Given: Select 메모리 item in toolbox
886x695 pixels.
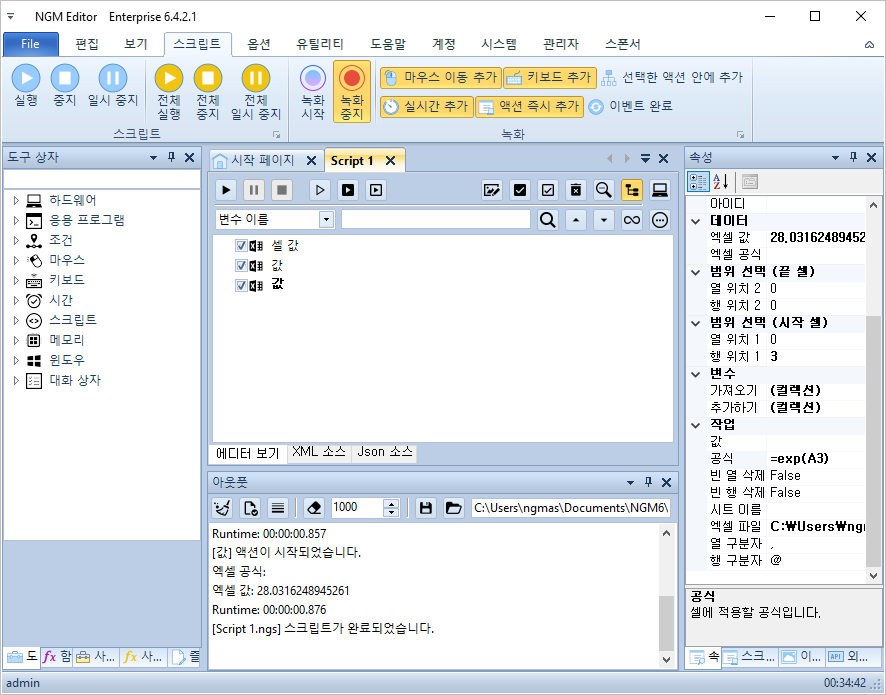Looking at the screenshot, I should tap(67, 340).
